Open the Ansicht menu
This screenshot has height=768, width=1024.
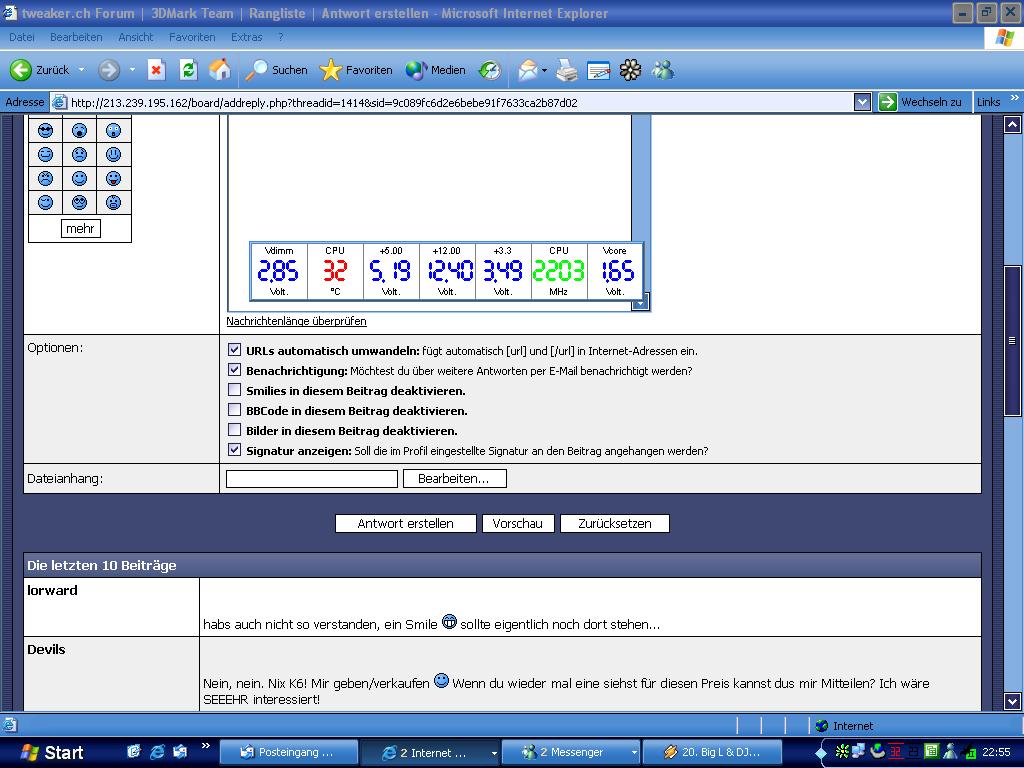tap(135, 37)
